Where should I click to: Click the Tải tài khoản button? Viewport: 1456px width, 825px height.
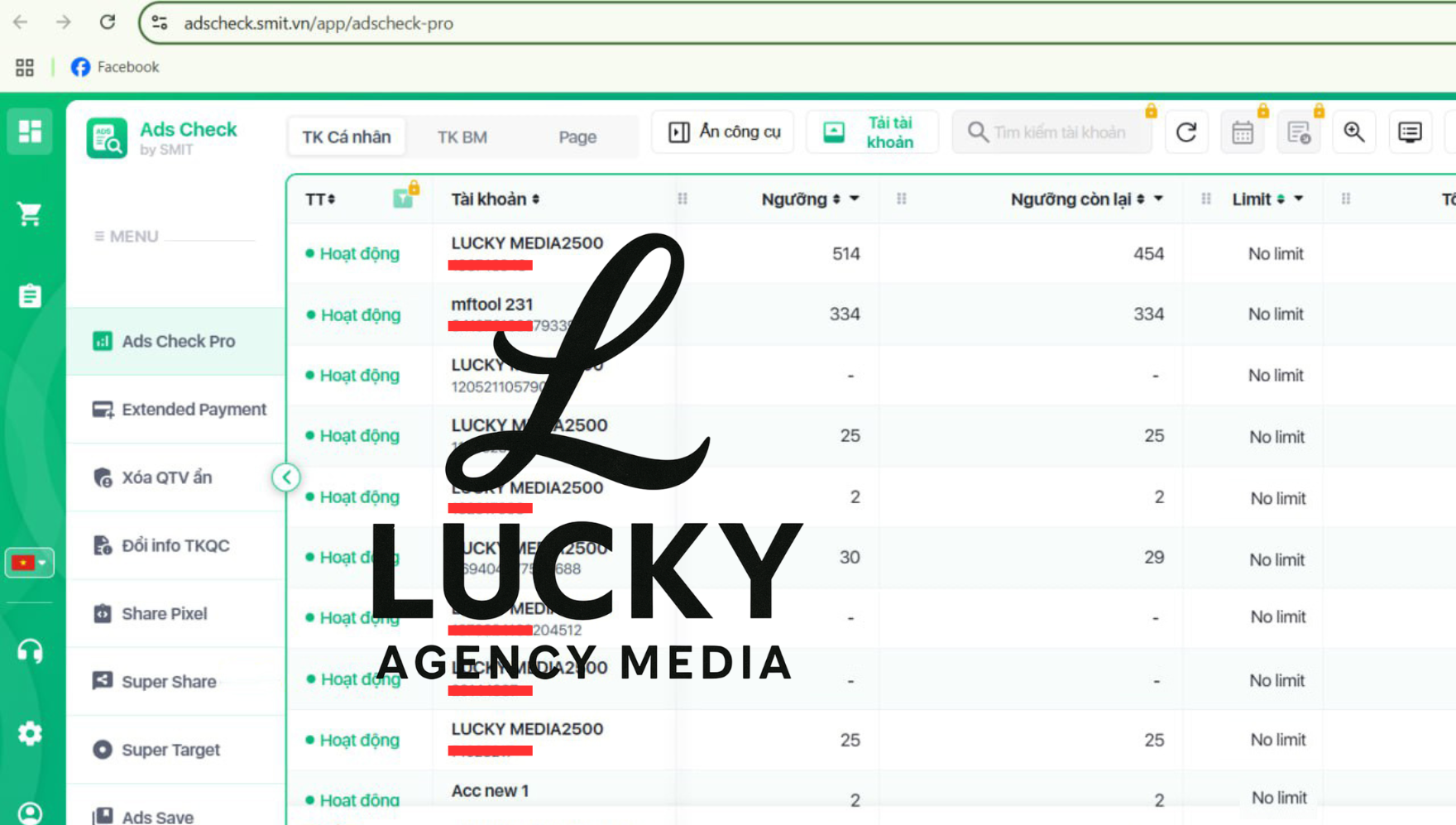pos(873,132)
